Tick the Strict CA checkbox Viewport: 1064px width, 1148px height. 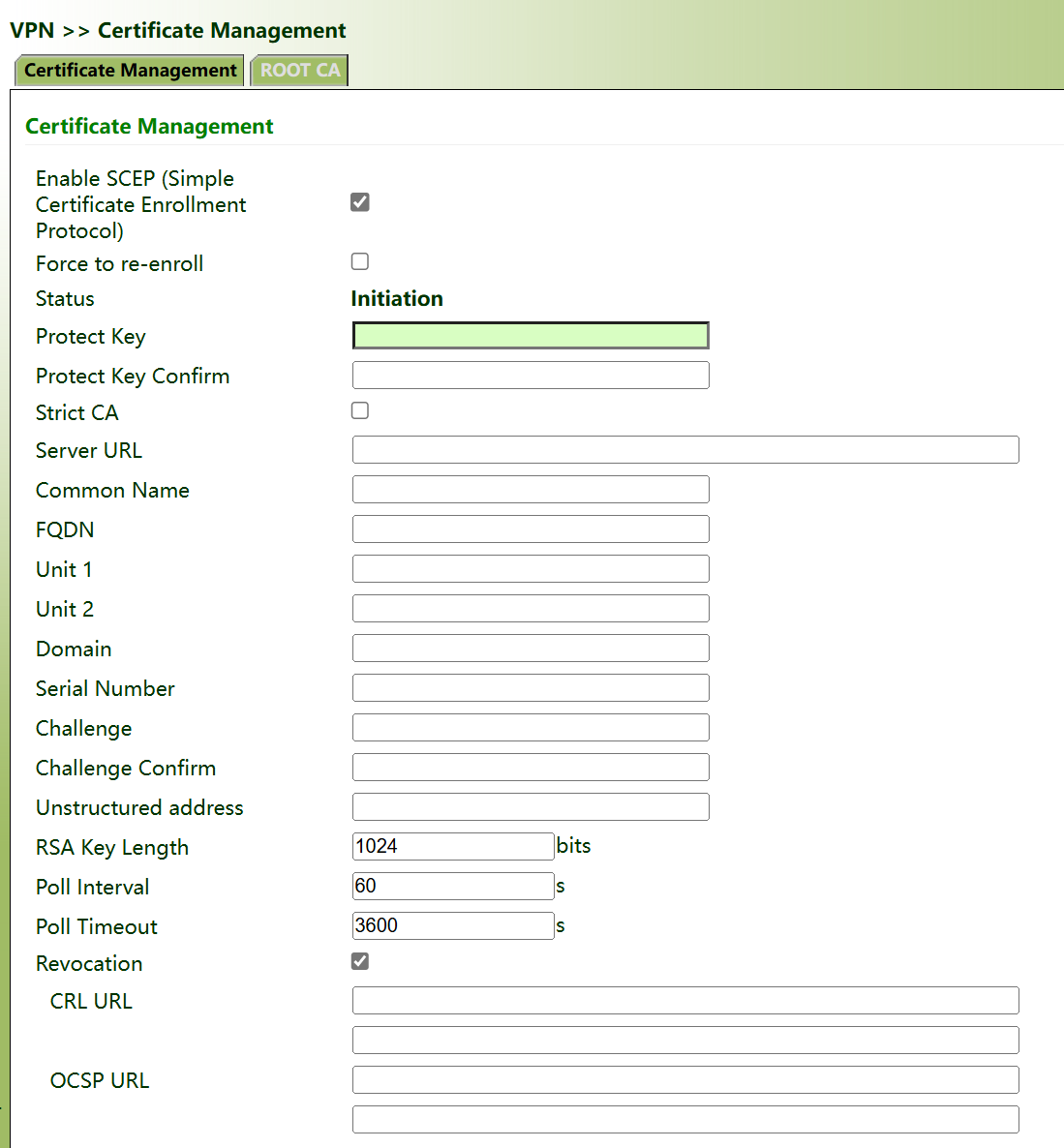coord(360,410)
